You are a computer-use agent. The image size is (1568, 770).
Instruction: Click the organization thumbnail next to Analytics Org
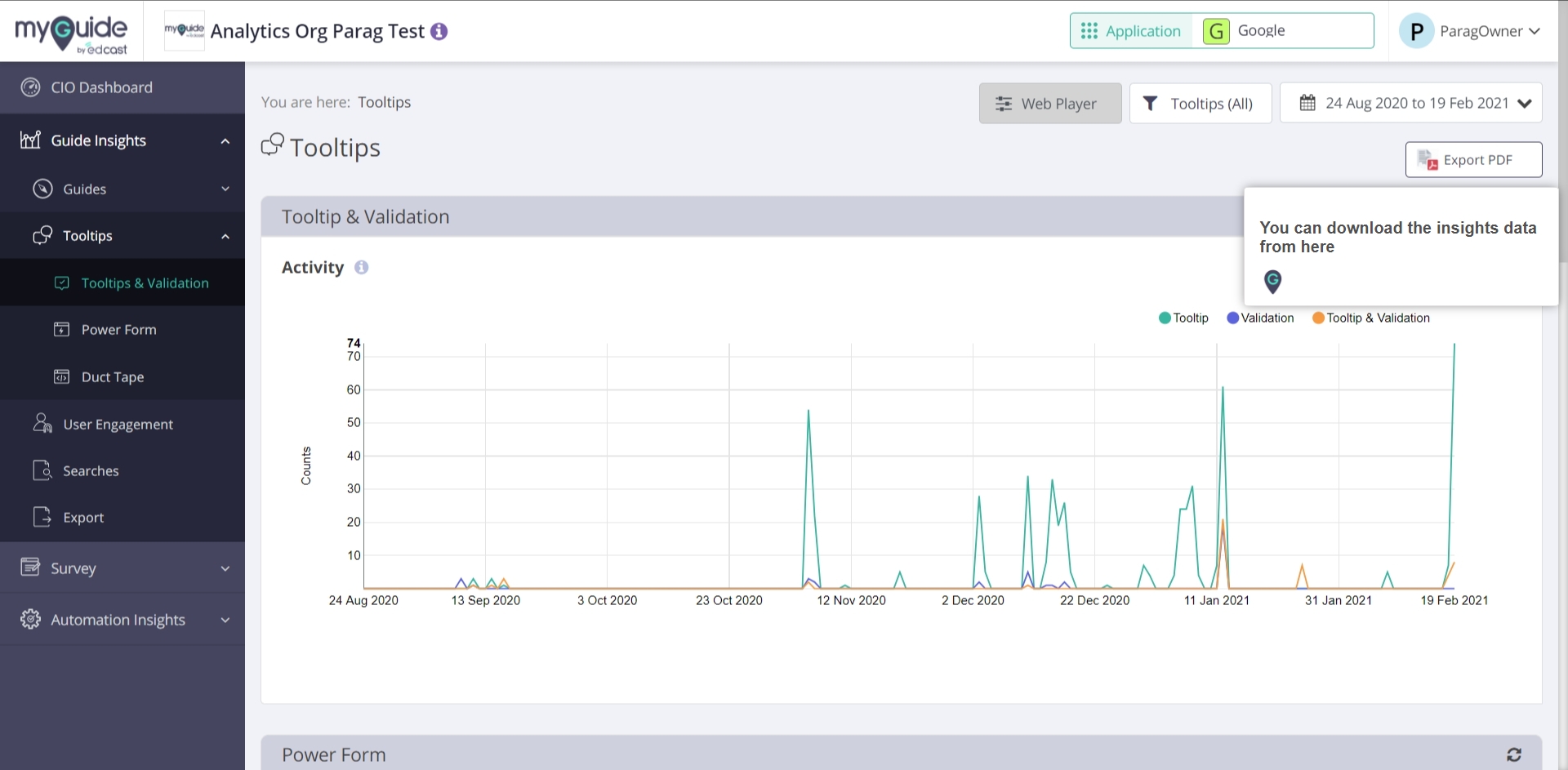tap(185, 30)
